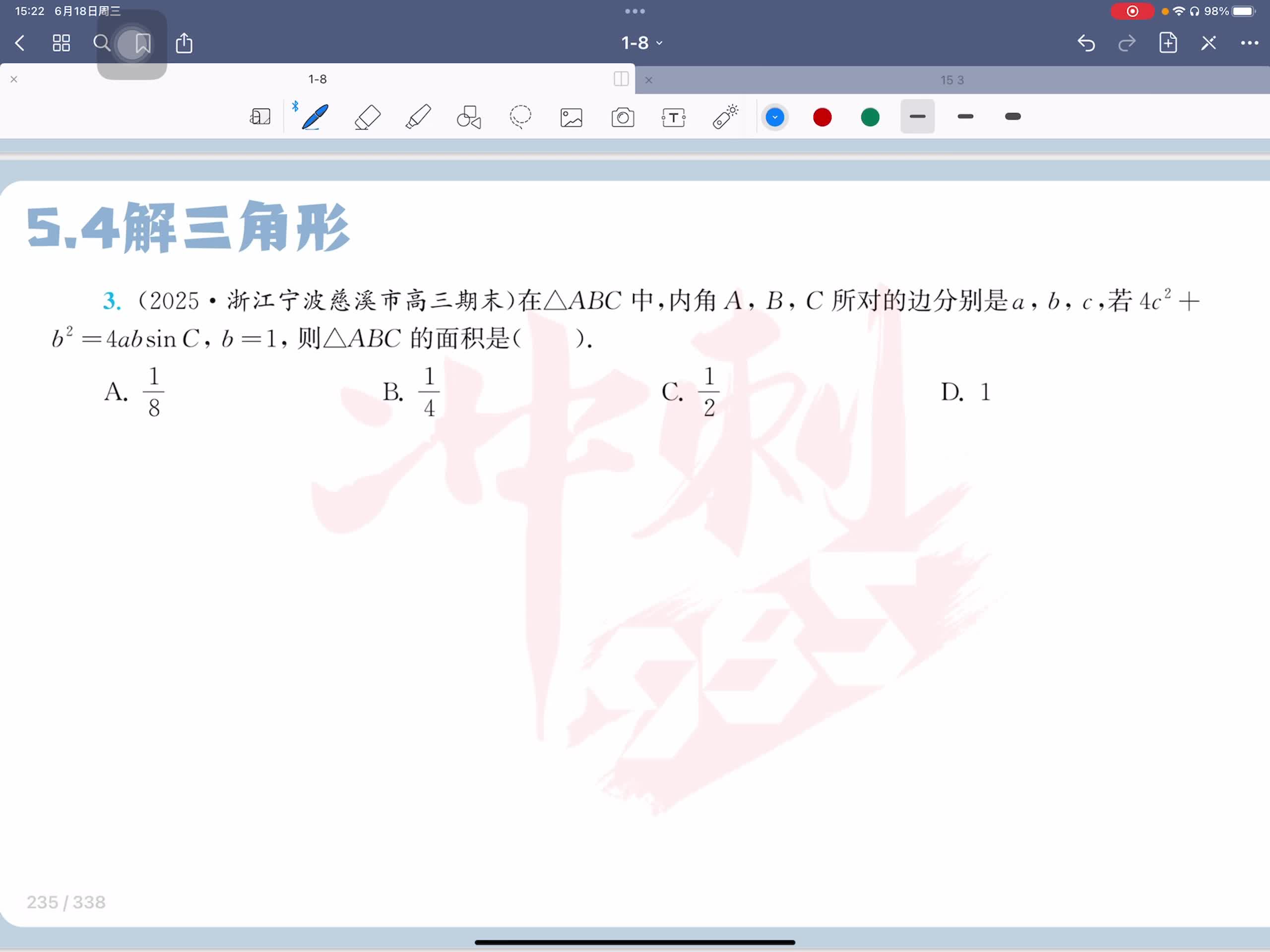Viewport: 1270px width, 952px height.
Task: Expand the 1-8 document title menu
Action: click(x=641, y=43)
